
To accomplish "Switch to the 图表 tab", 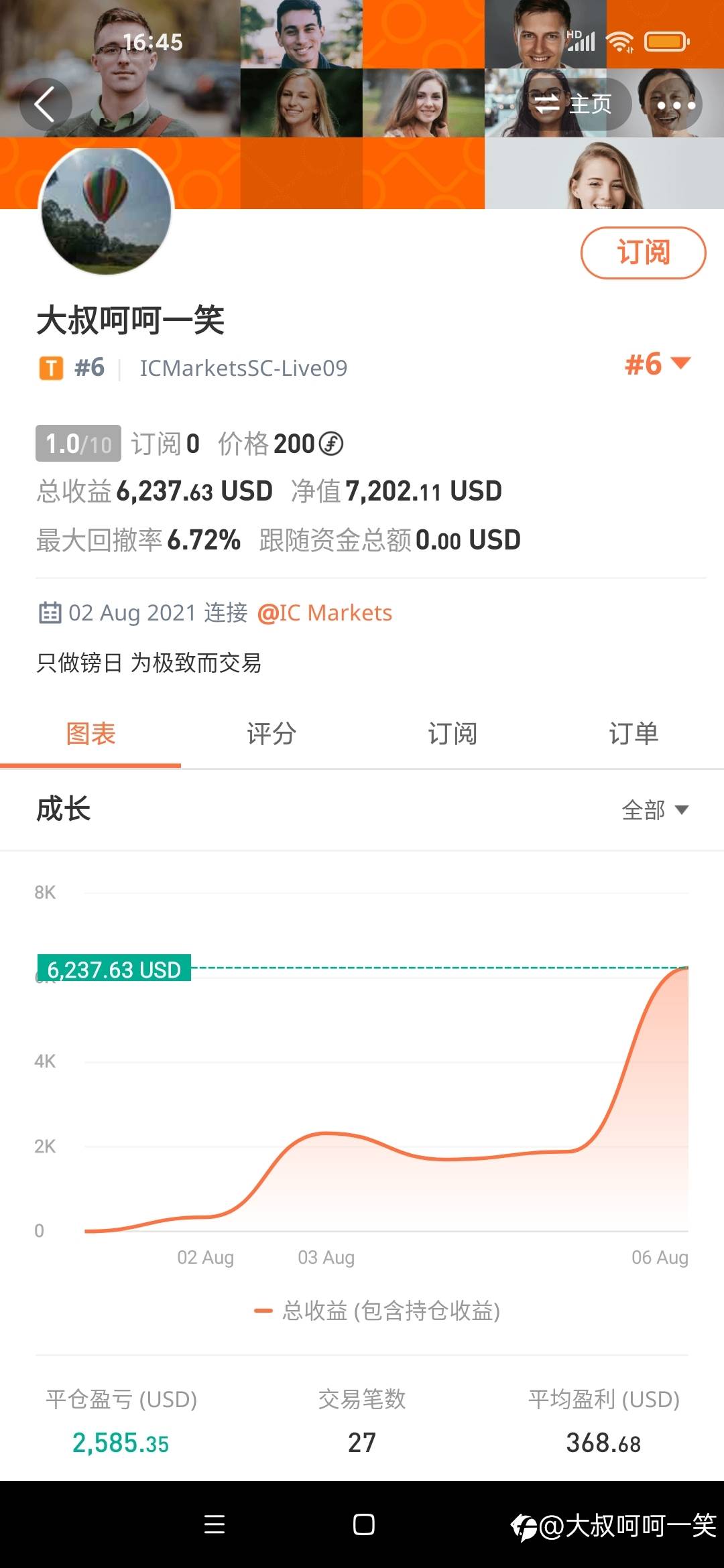I will click(90, 734).
